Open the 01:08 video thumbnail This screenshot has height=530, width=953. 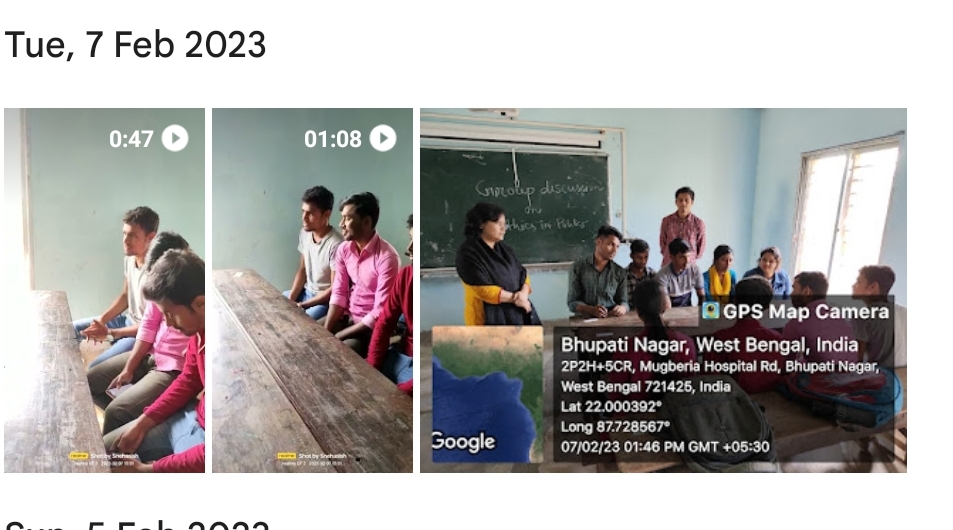312,291
